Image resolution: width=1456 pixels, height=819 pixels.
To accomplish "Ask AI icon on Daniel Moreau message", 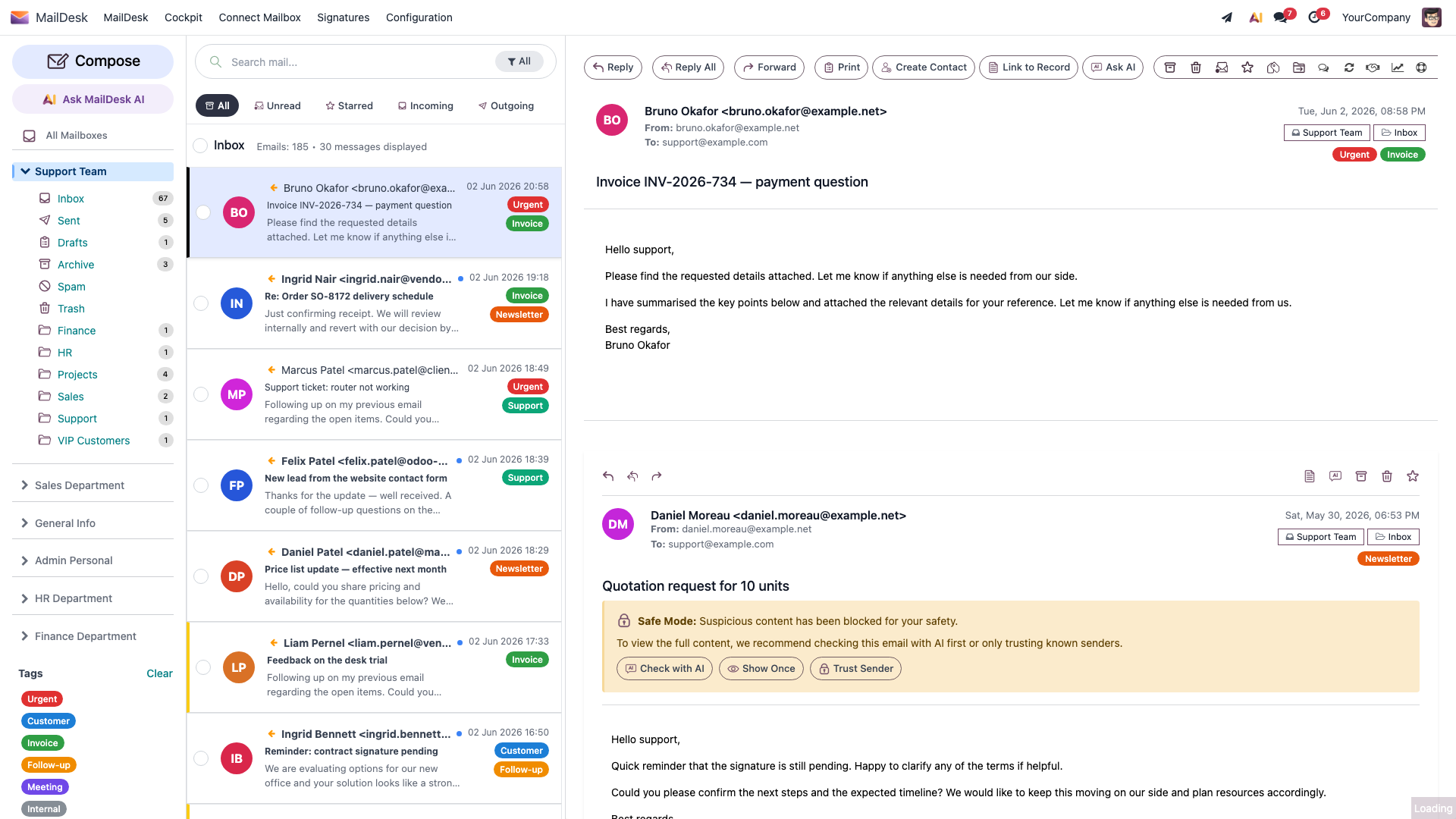I will [x=1335, y=476].
